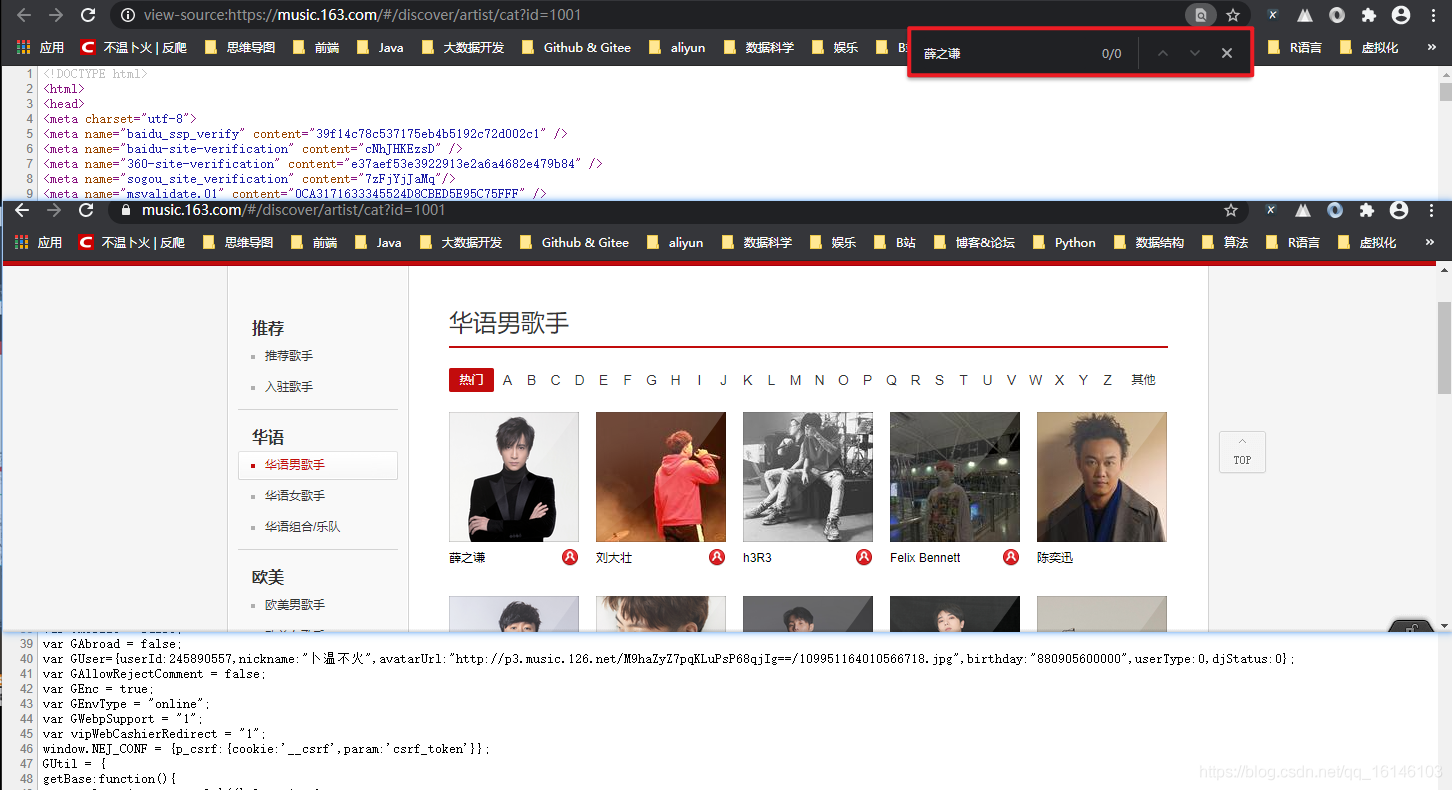The width and height of the screenshot is (1452, 790).
Task: Open 虚拟化 folder in the music.163.com window
Action: click(1368, 242)
